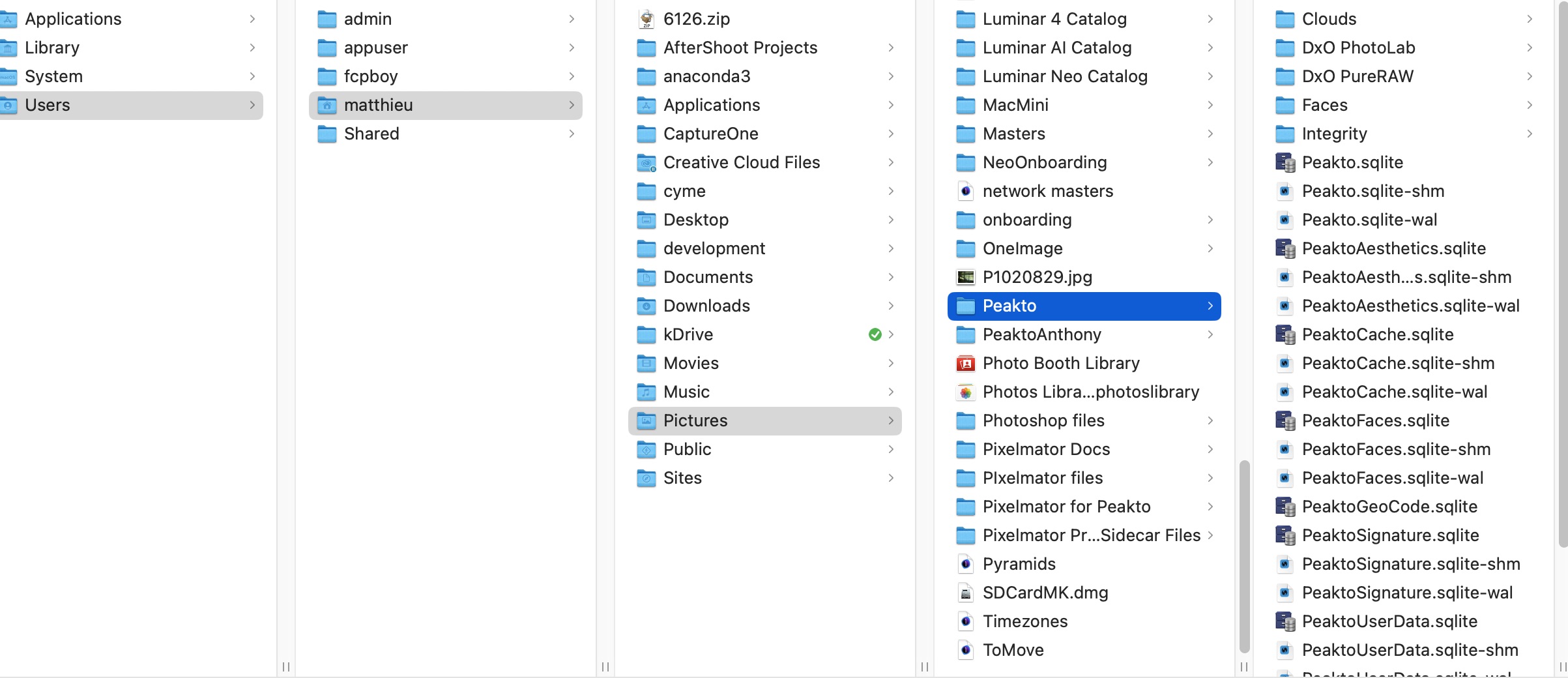Viewport: 1568px width, 678px height.
Task: Select the DxO PhotoLab folder
Action: pyautogui.click(x=1404, y=48)
